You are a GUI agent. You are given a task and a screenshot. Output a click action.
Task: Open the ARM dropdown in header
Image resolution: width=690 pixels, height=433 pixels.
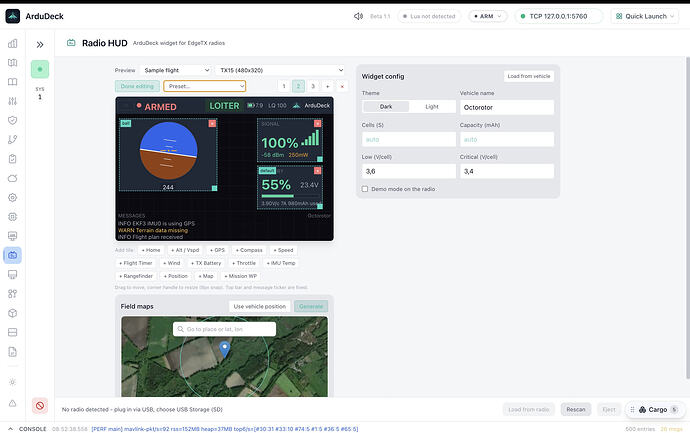click(488, 16)
